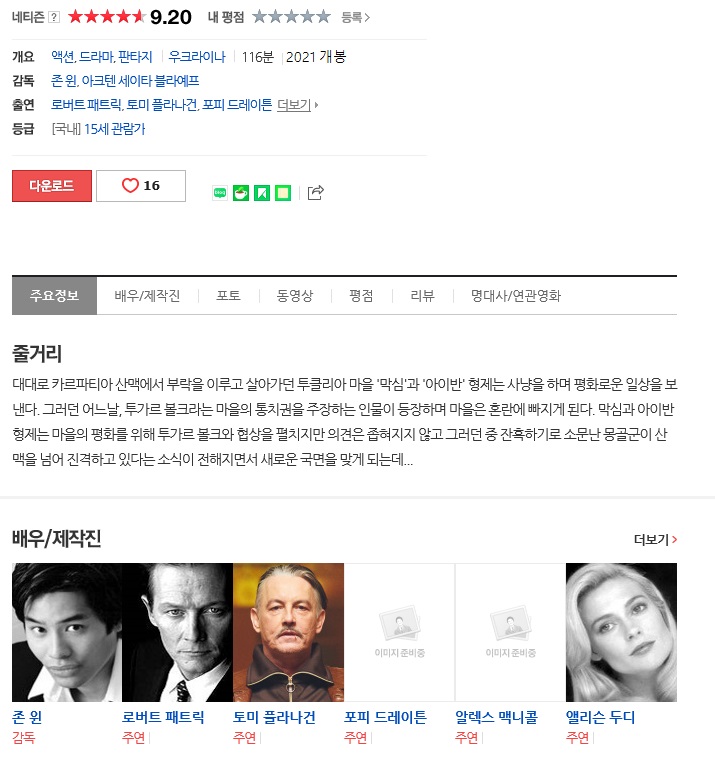Click the 네티즌 rating help question icon
The height and width of the screenshot is (772, 715).
click(x=54, y=17)
